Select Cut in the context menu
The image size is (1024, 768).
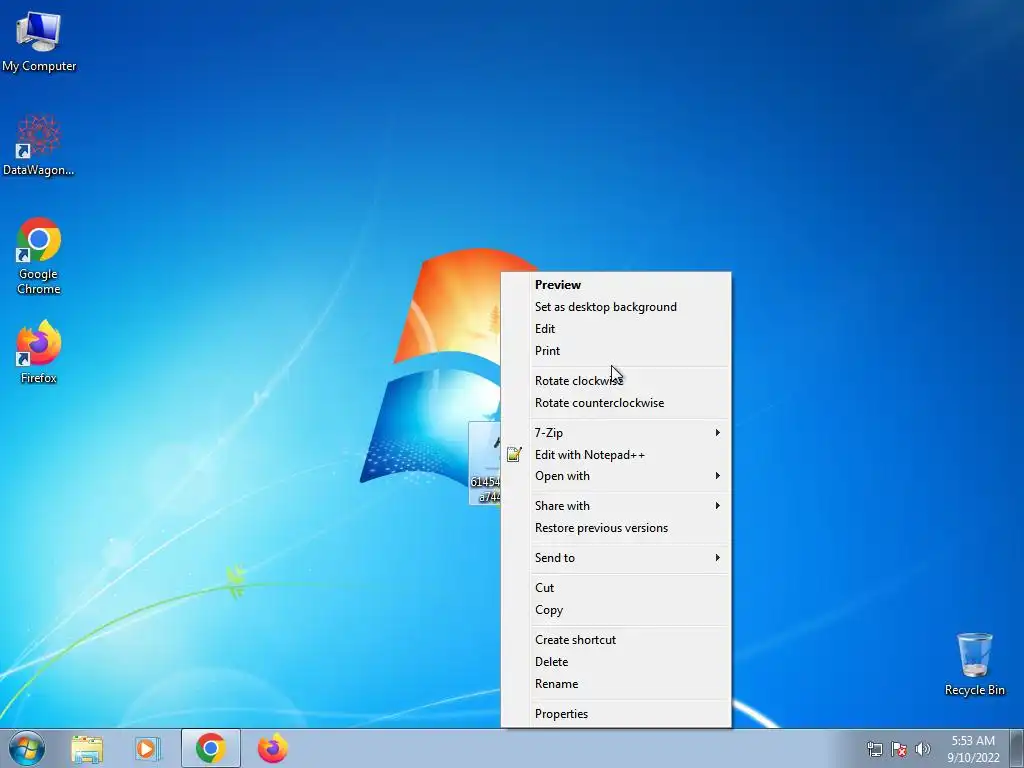click(616, 588)
